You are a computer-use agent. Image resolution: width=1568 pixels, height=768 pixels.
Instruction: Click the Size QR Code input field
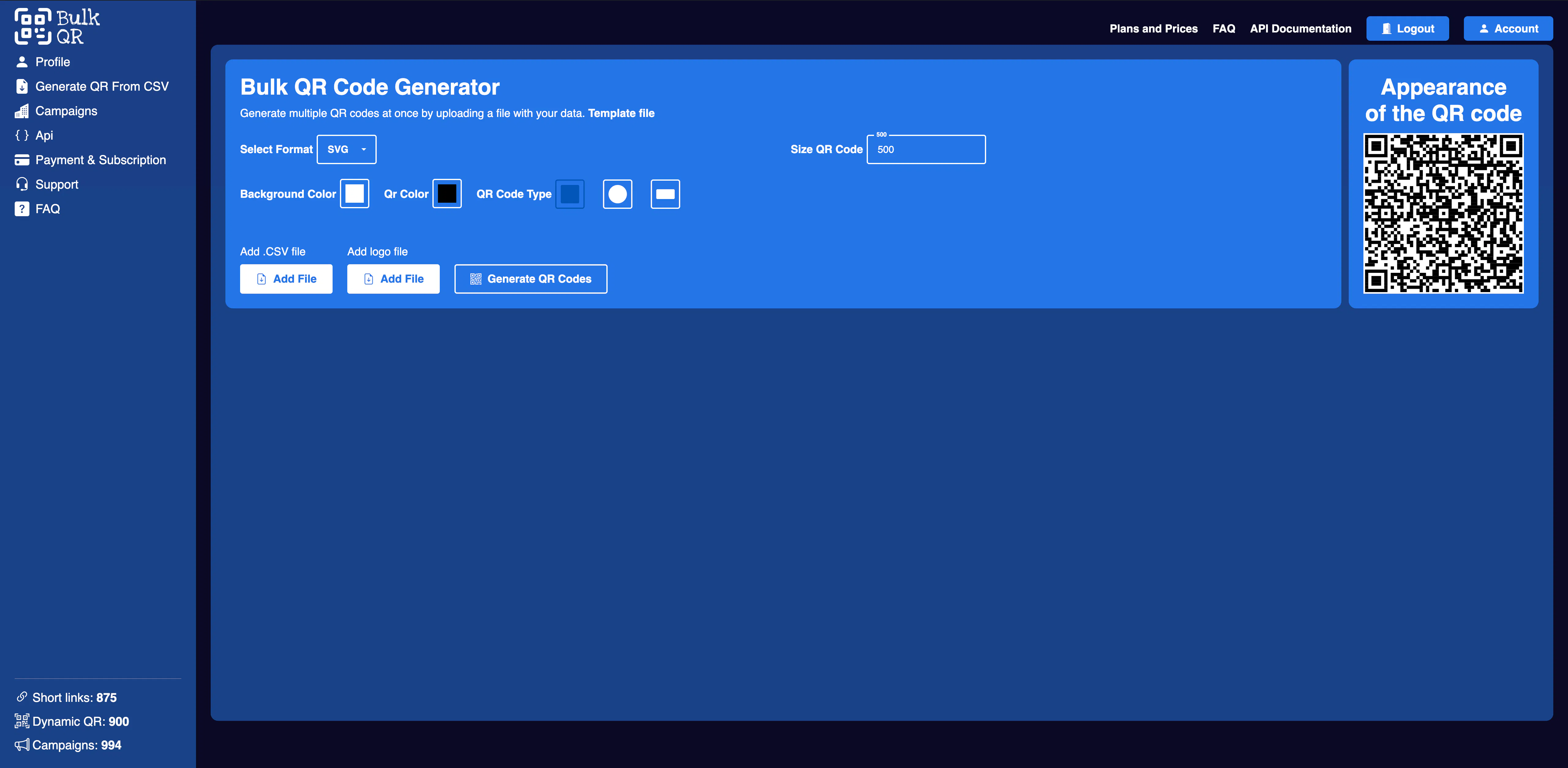926,149
